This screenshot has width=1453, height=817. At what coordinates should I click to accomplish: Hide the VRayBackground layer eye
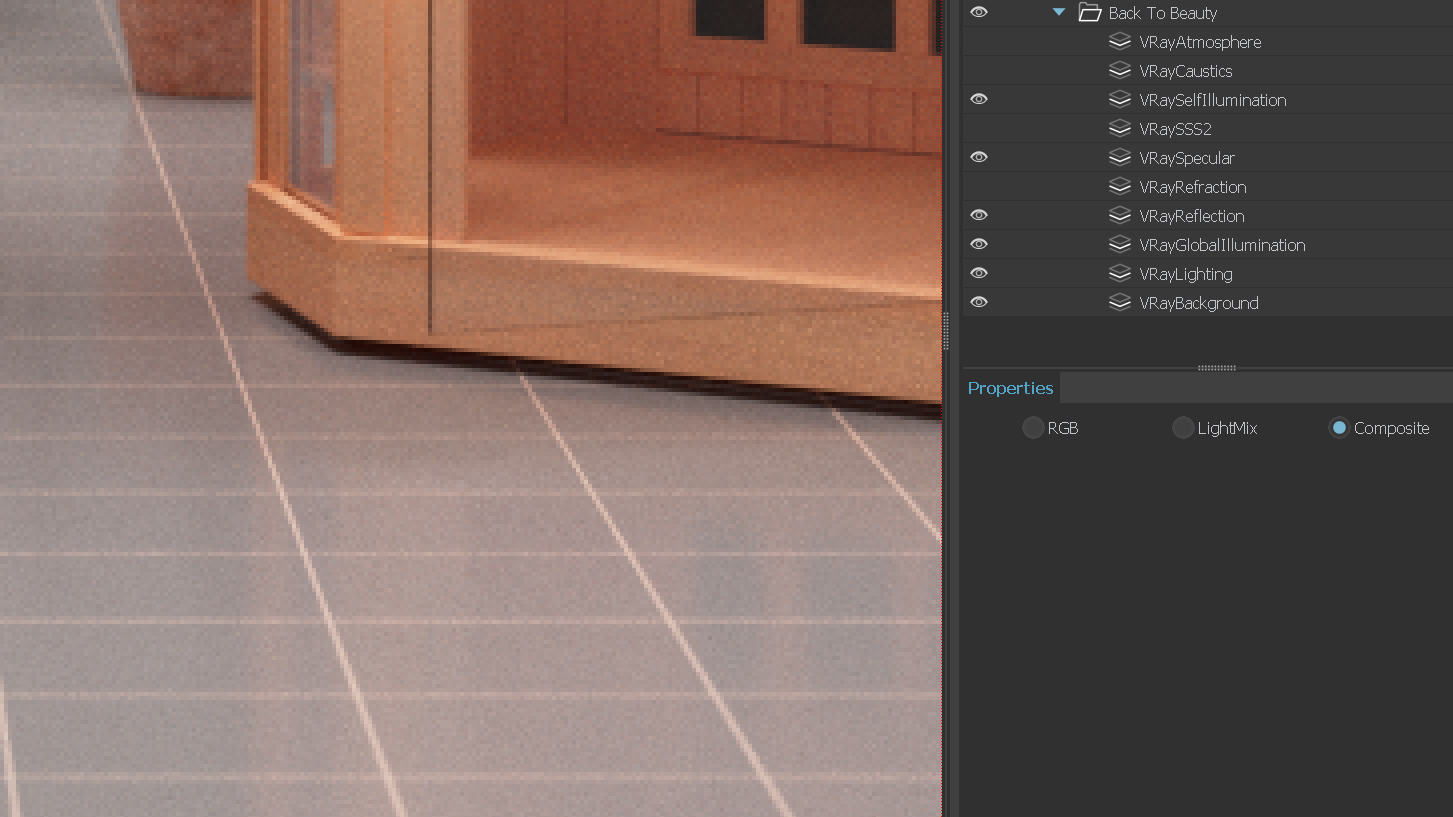tap(979, 303)
